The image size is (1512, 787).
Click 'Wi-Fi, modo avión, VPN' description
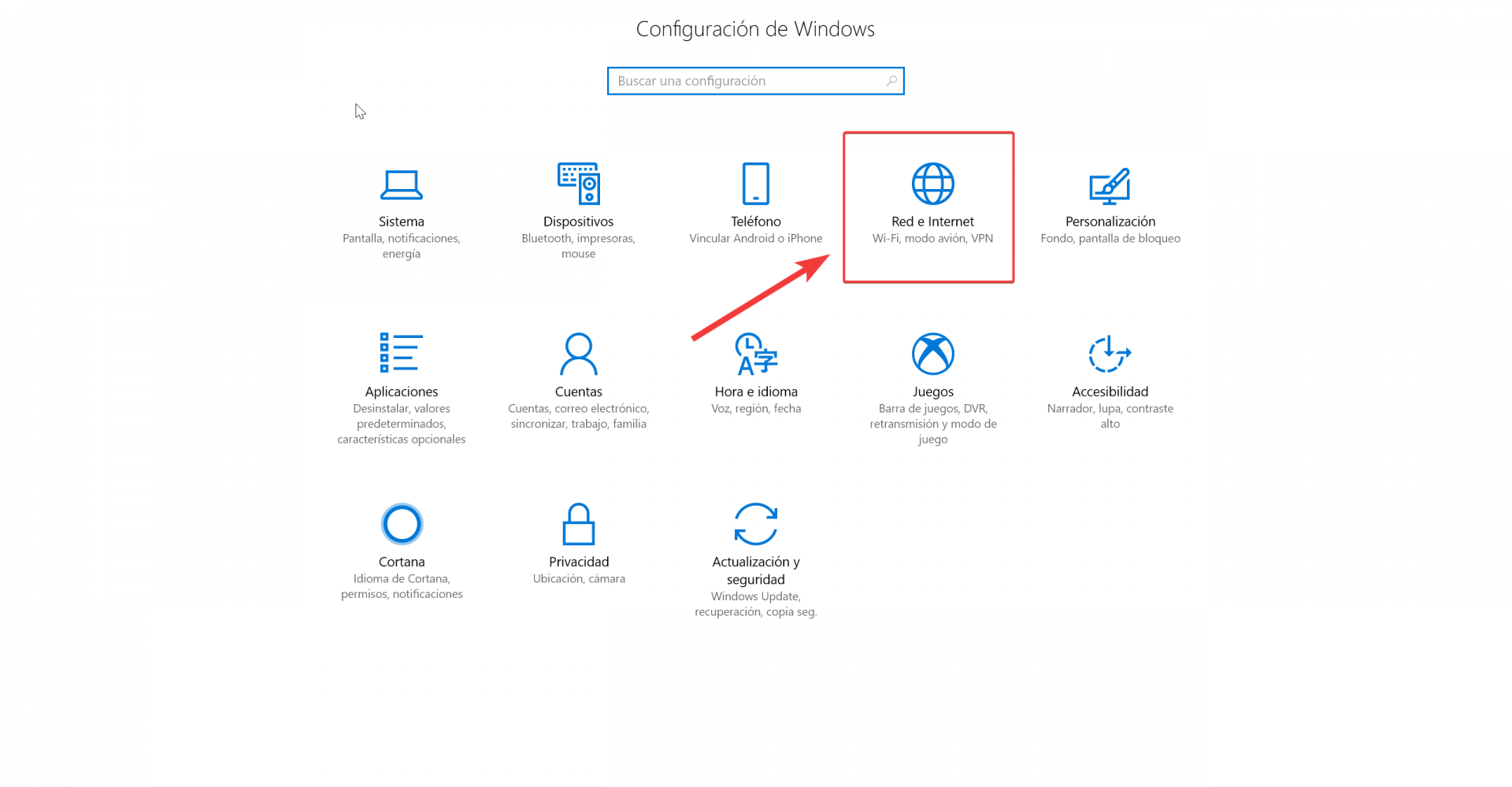[x=933, y=238]
